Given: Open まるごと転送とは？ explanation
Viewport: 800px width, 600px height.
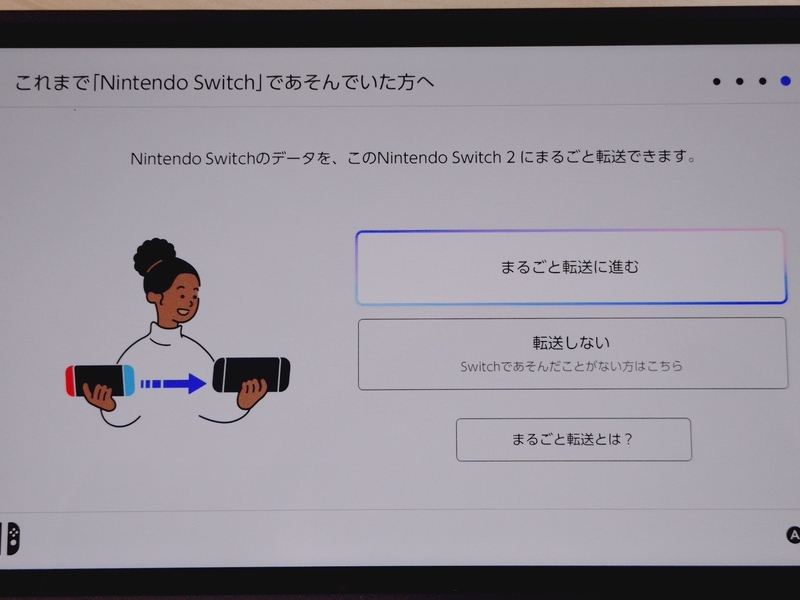Looking at the screenshot, I should [573, 439].
